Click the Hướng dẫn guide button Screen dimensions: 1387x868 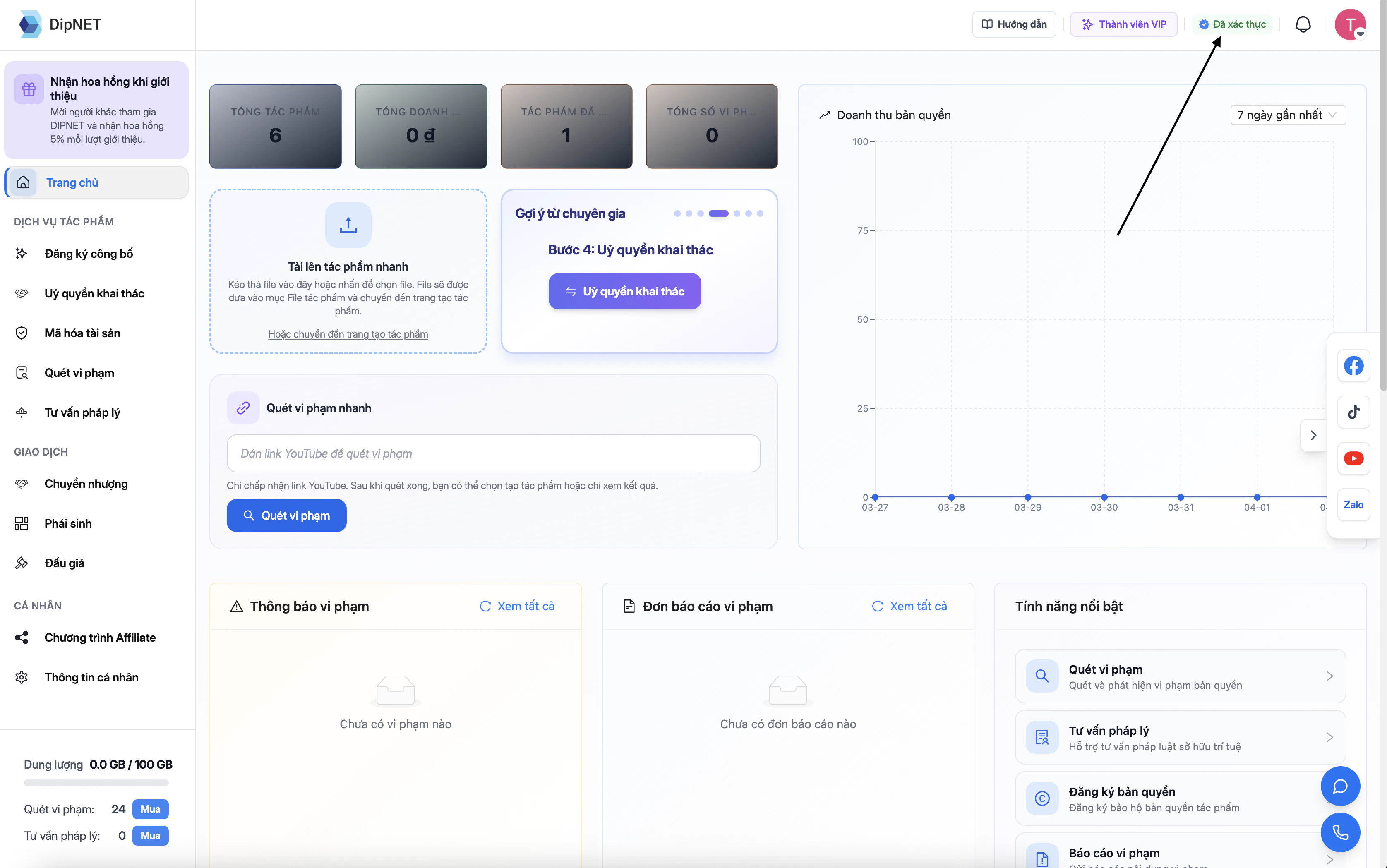click(x=1014, y=24)
